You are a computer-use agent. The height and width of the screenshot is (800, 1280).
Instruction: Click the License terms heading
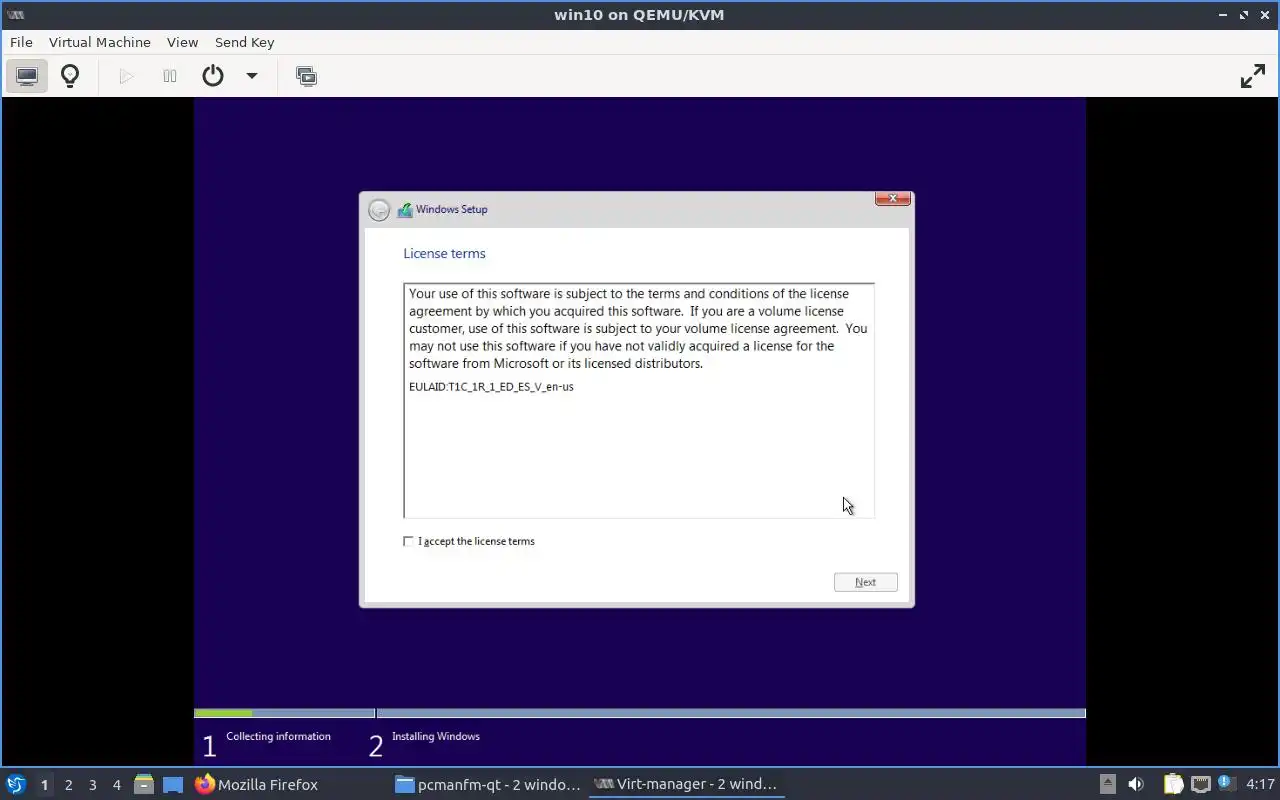pyautogui.click(x=444, y=254)
